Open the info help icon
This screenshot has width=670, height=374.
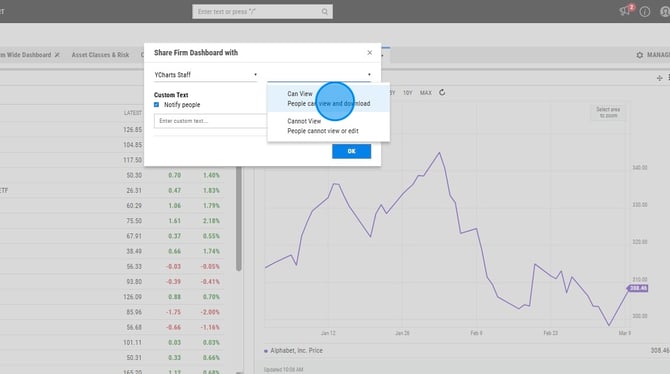[x=645, y=12]
